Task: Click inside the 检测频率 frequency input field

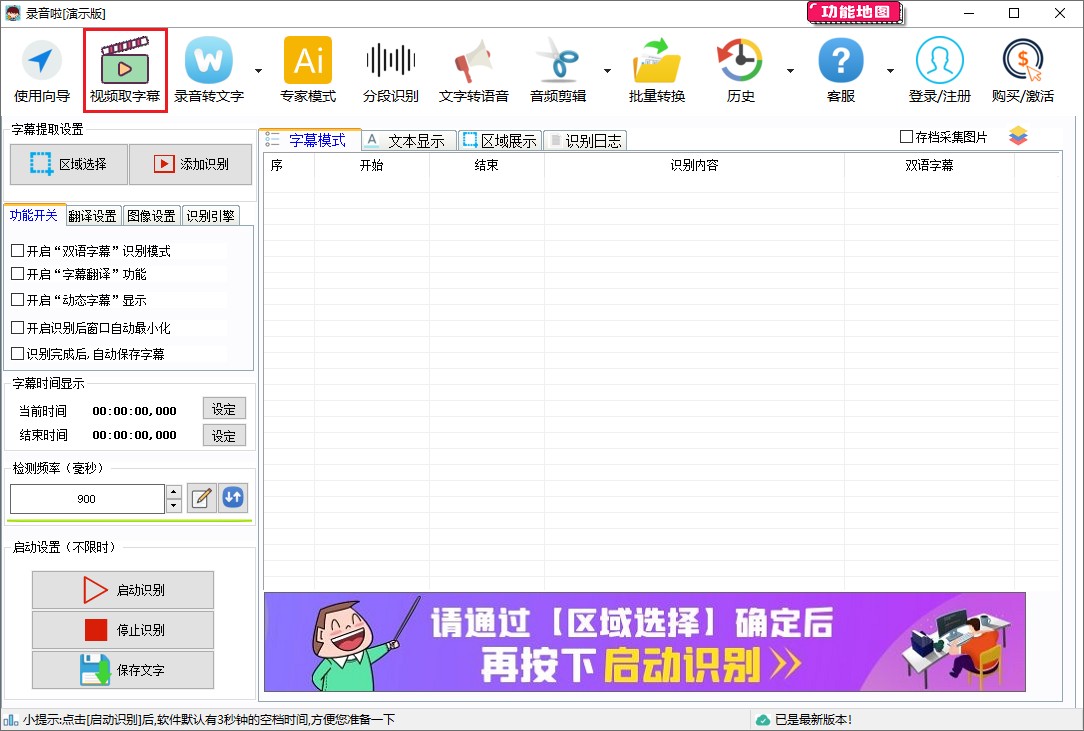Action: click(85, 498)
